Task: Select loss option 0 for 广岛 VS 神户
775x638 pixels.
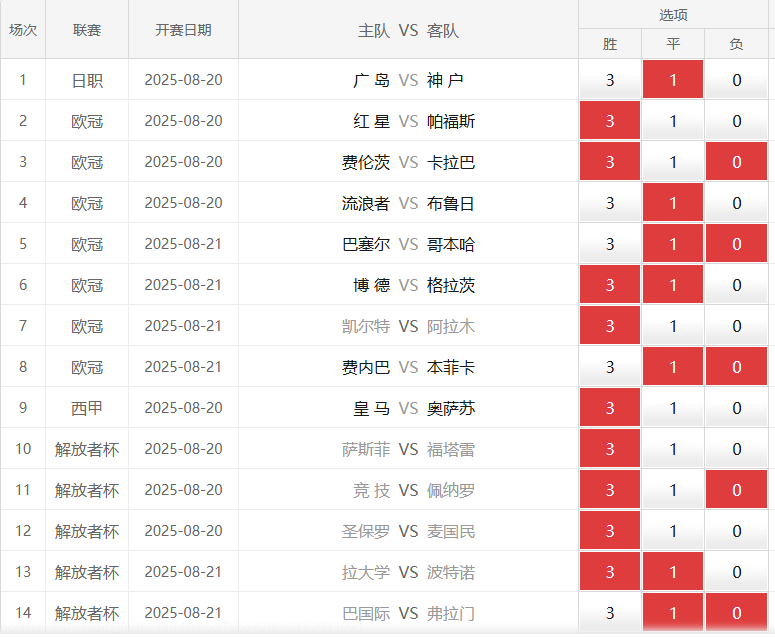Action: (x=736, y=80)
